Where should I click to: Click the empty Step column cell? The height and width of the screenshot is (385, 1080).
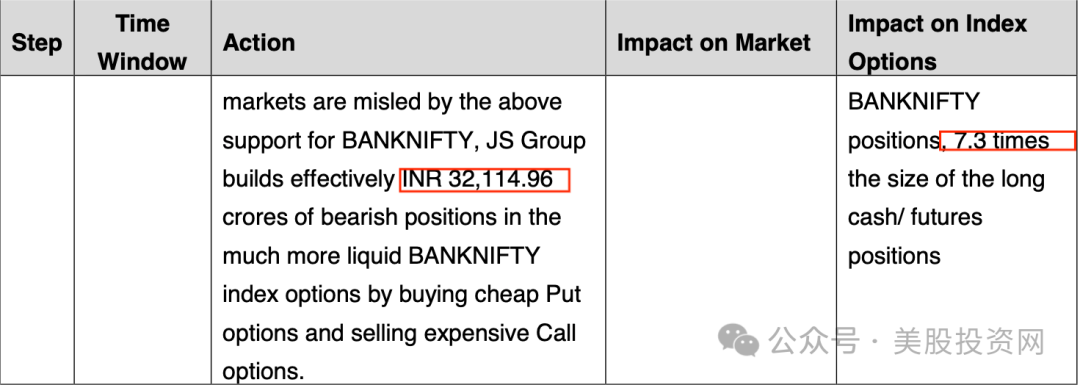tap(37, 229)
